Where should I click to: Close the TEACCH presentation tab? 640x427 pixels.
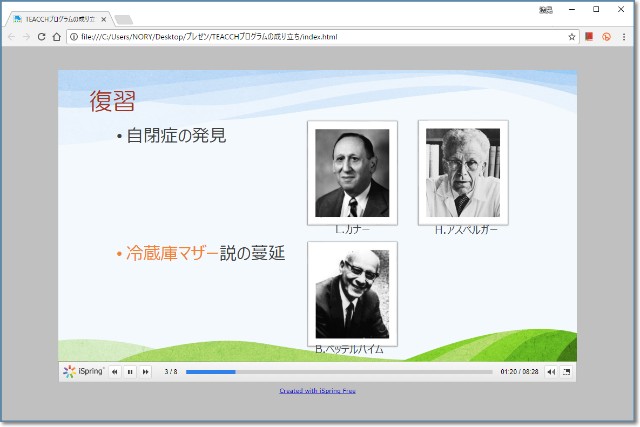pyautogui.click(x=104, y=19)
